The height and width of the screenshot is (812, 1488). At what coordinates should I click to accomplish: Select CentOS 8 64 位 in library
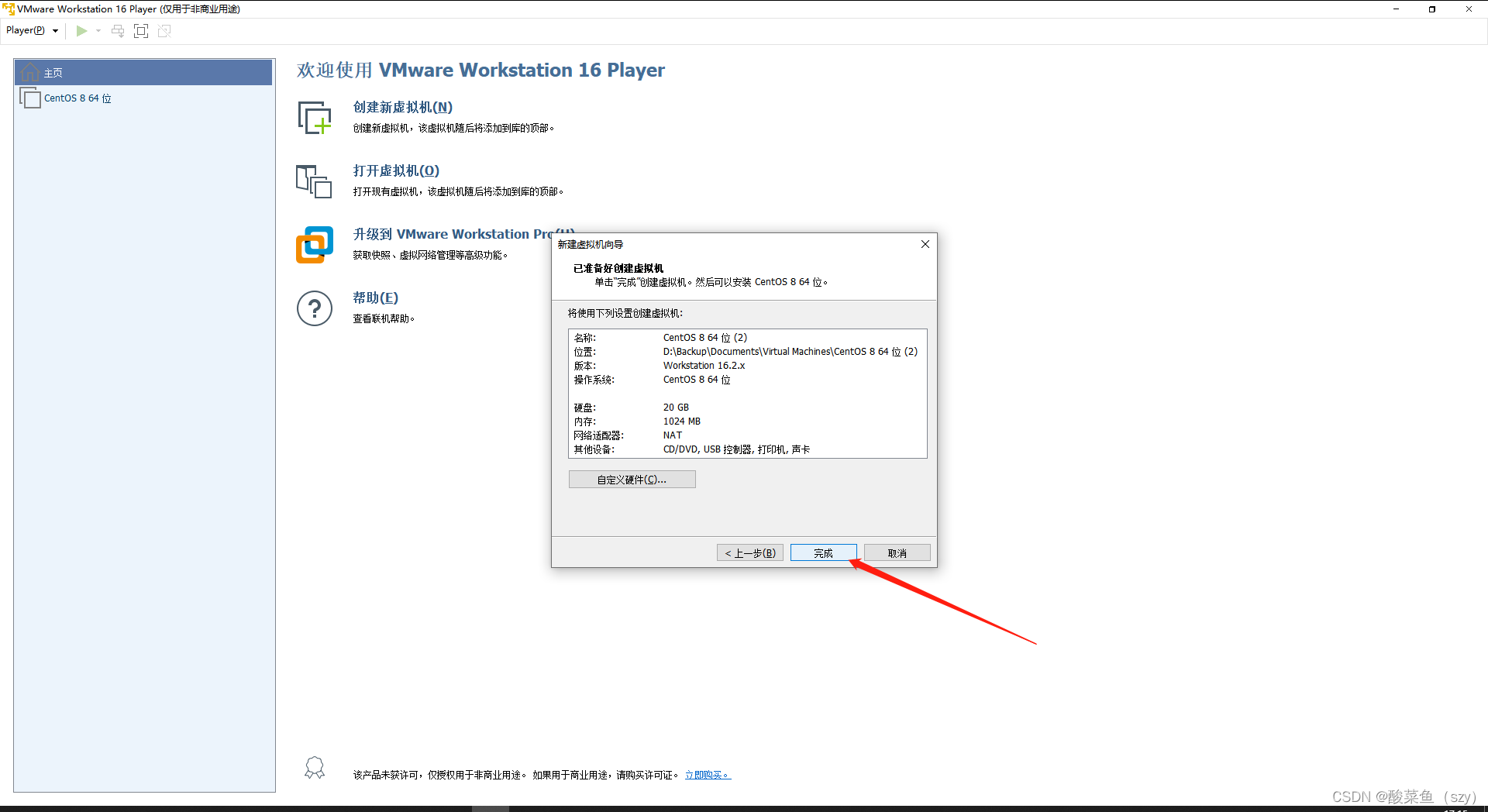pos(77,98)
